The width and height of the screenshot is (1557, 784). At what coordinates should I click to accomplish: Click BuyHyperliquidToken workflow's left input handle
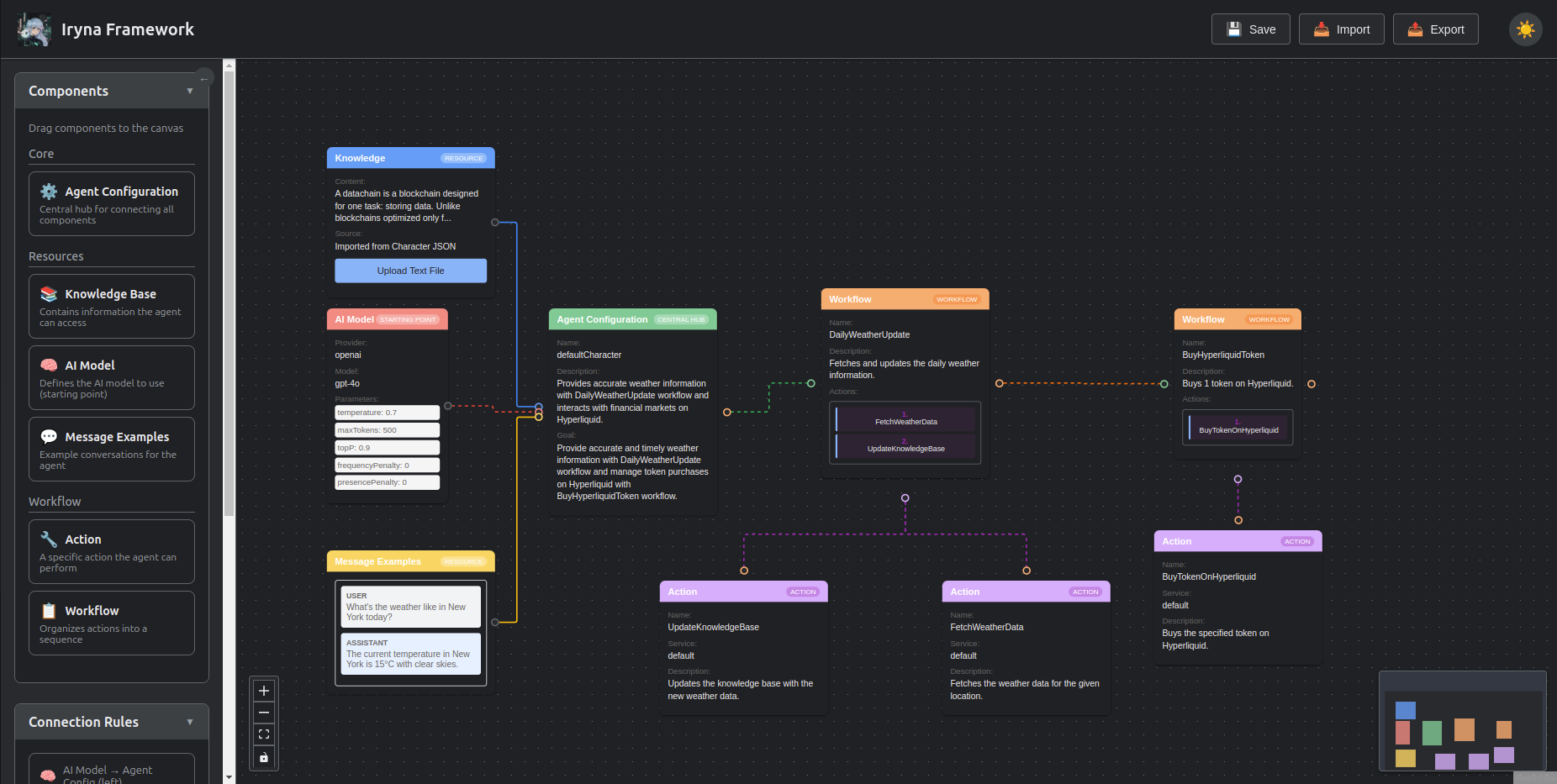point(1164,384)
